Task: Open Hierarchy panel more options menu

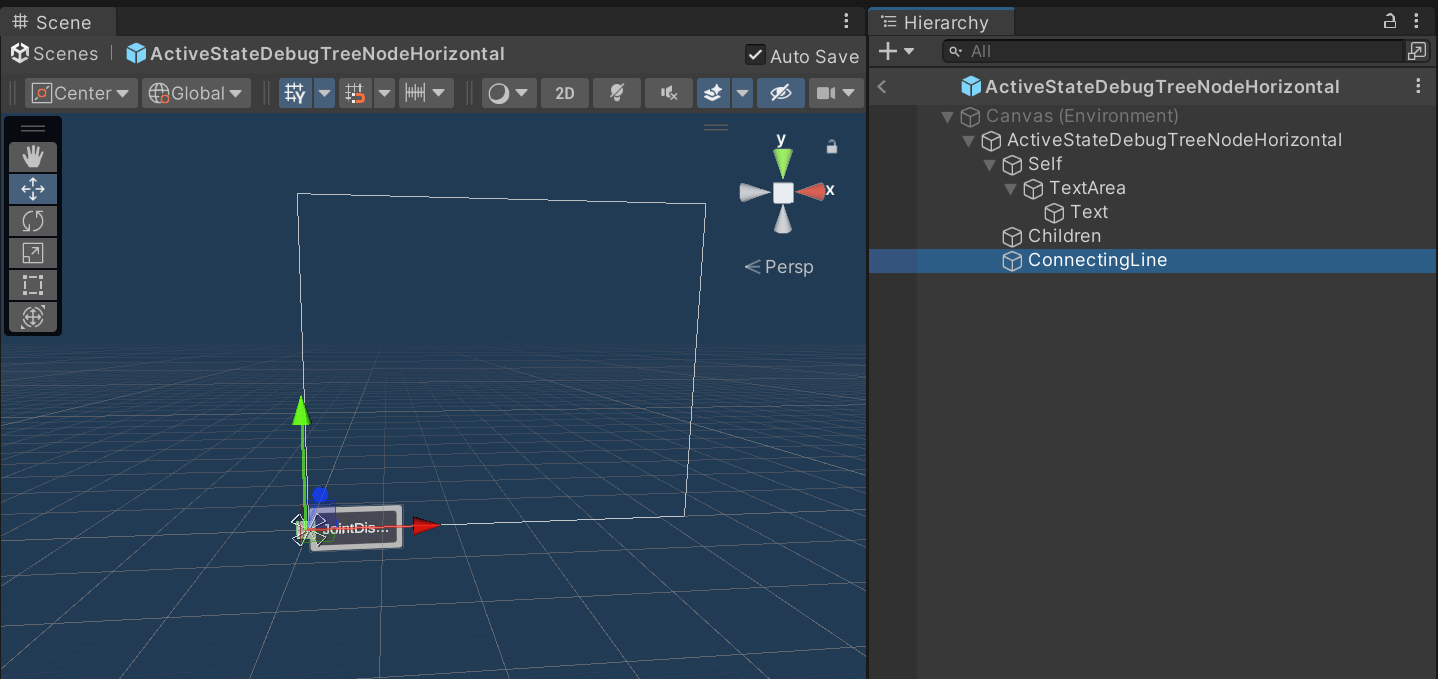Action: tap(1417, 21)
